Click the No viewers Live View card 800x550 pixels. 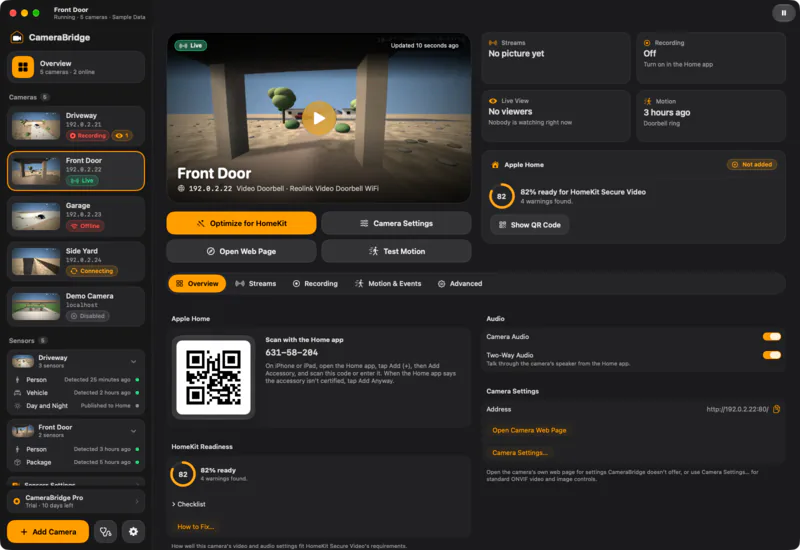click(556, 116)
